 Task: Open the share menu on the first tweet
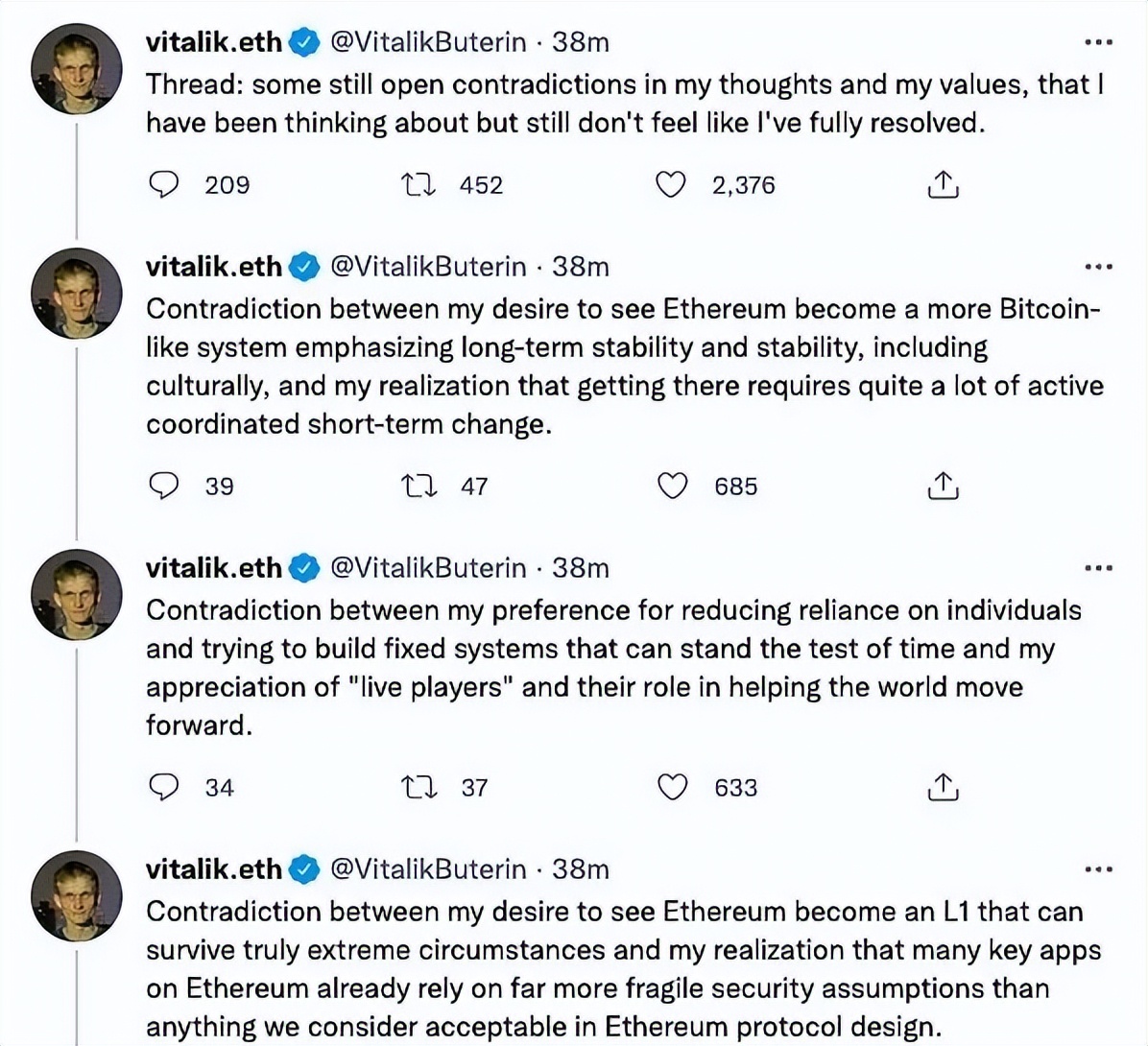[942, 184]
